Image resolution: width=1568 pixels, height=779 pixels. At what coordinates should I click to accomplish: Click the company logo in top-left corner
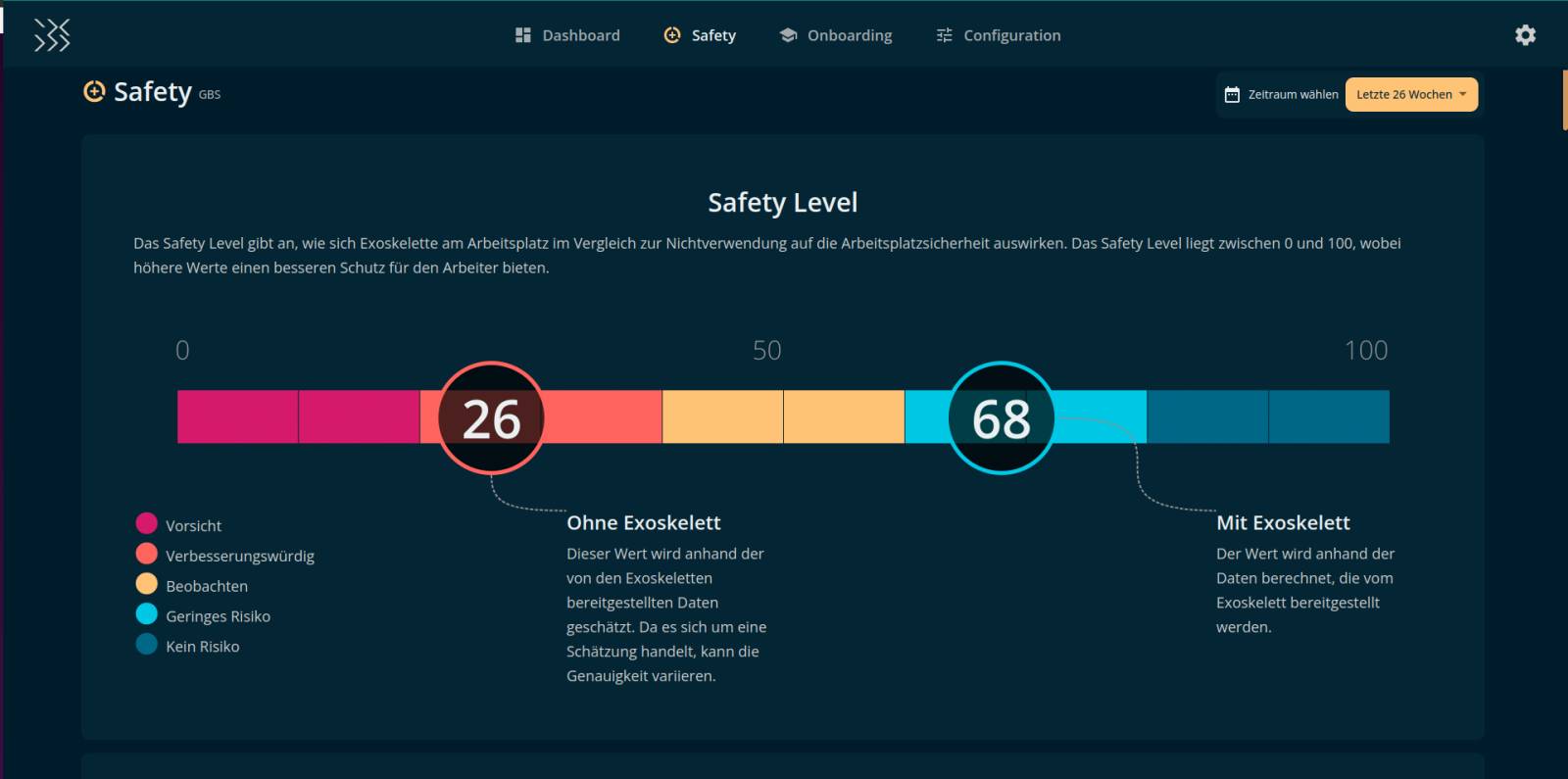click(52, 35)
